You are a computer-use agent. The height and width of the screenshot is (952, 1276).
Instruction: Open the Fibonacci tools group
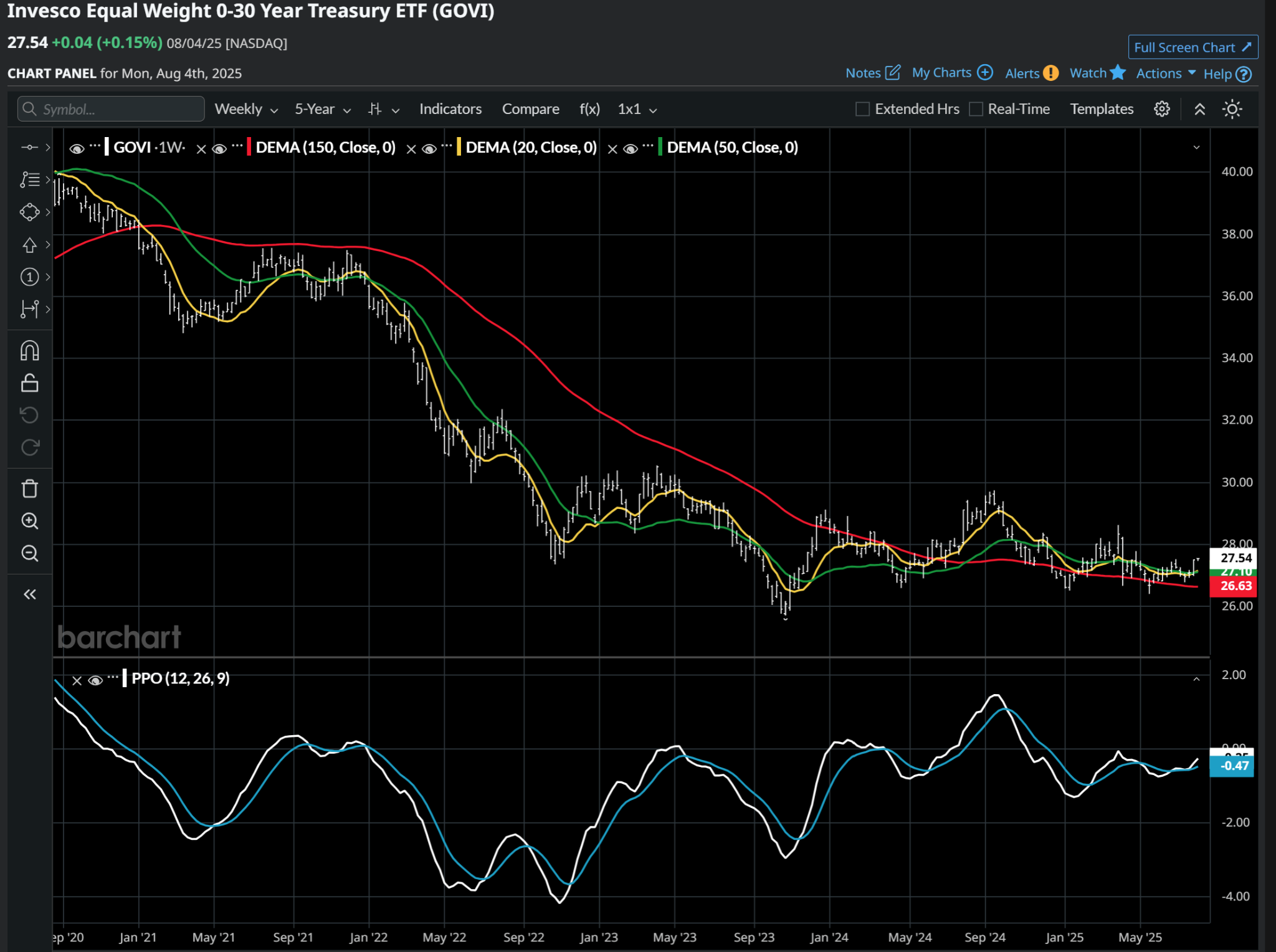[29, 180]
